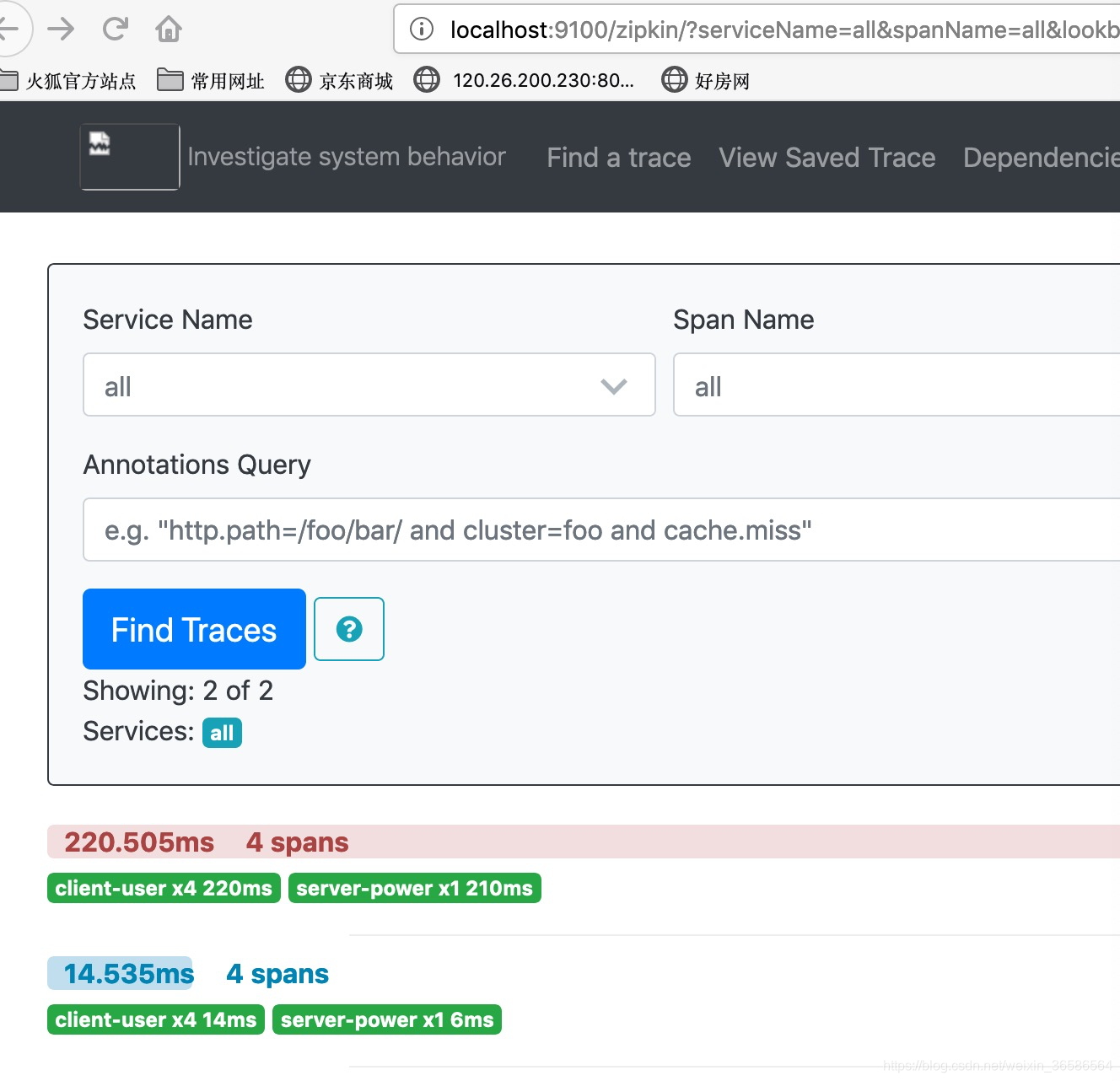Open 京东商城 bookmark

(x=339, y=81)
